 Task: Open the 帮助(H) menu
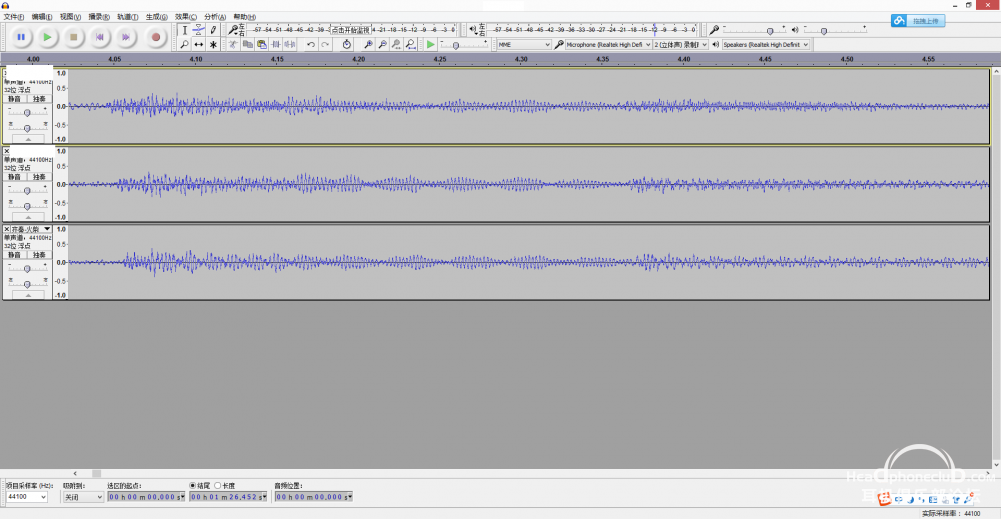pos(245,17)
